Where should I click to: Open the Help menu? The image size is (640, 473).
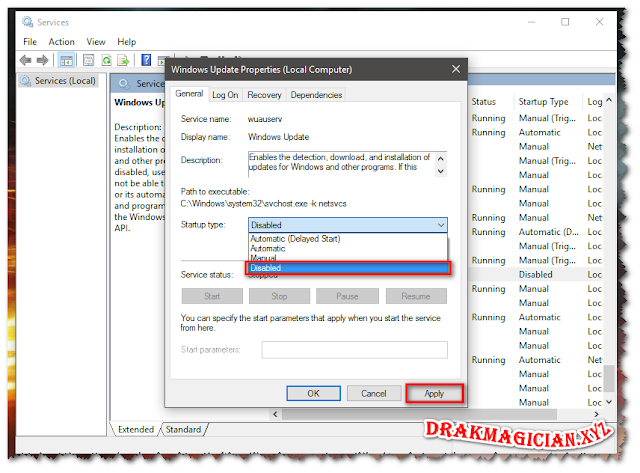[x=127, y=42]
